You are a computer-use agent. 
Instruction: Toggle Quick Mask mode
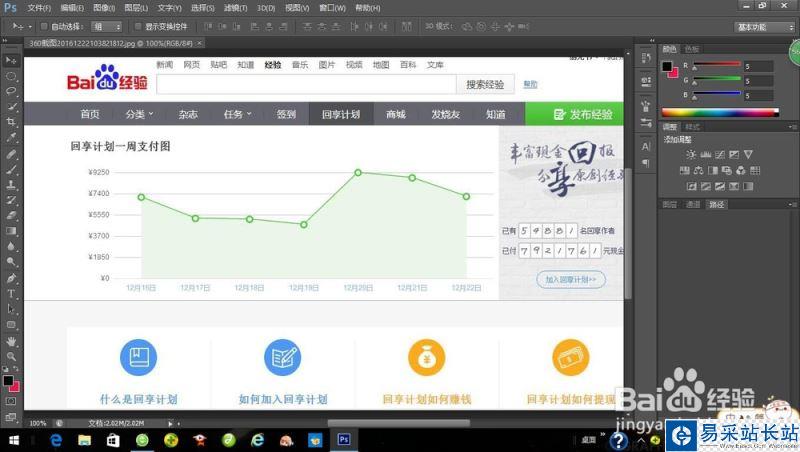11,401
